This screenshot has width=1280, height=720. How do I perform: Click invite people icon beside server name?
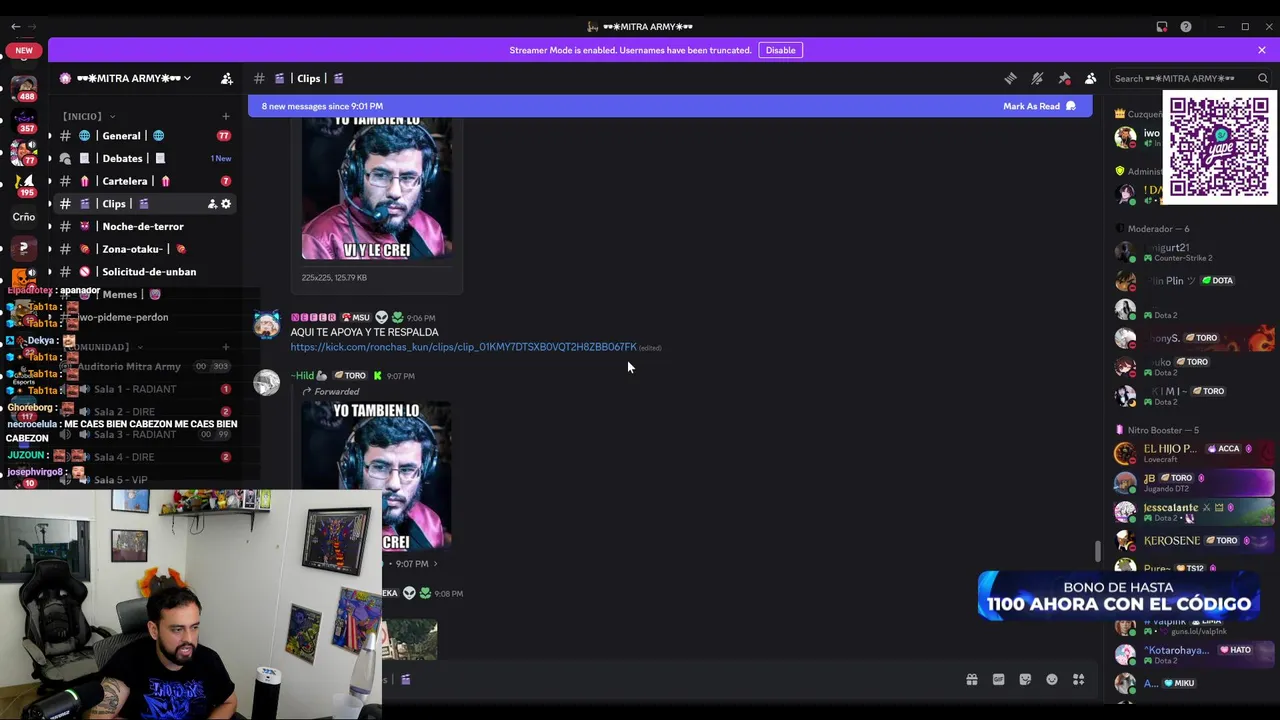click(x=226, y=78)
